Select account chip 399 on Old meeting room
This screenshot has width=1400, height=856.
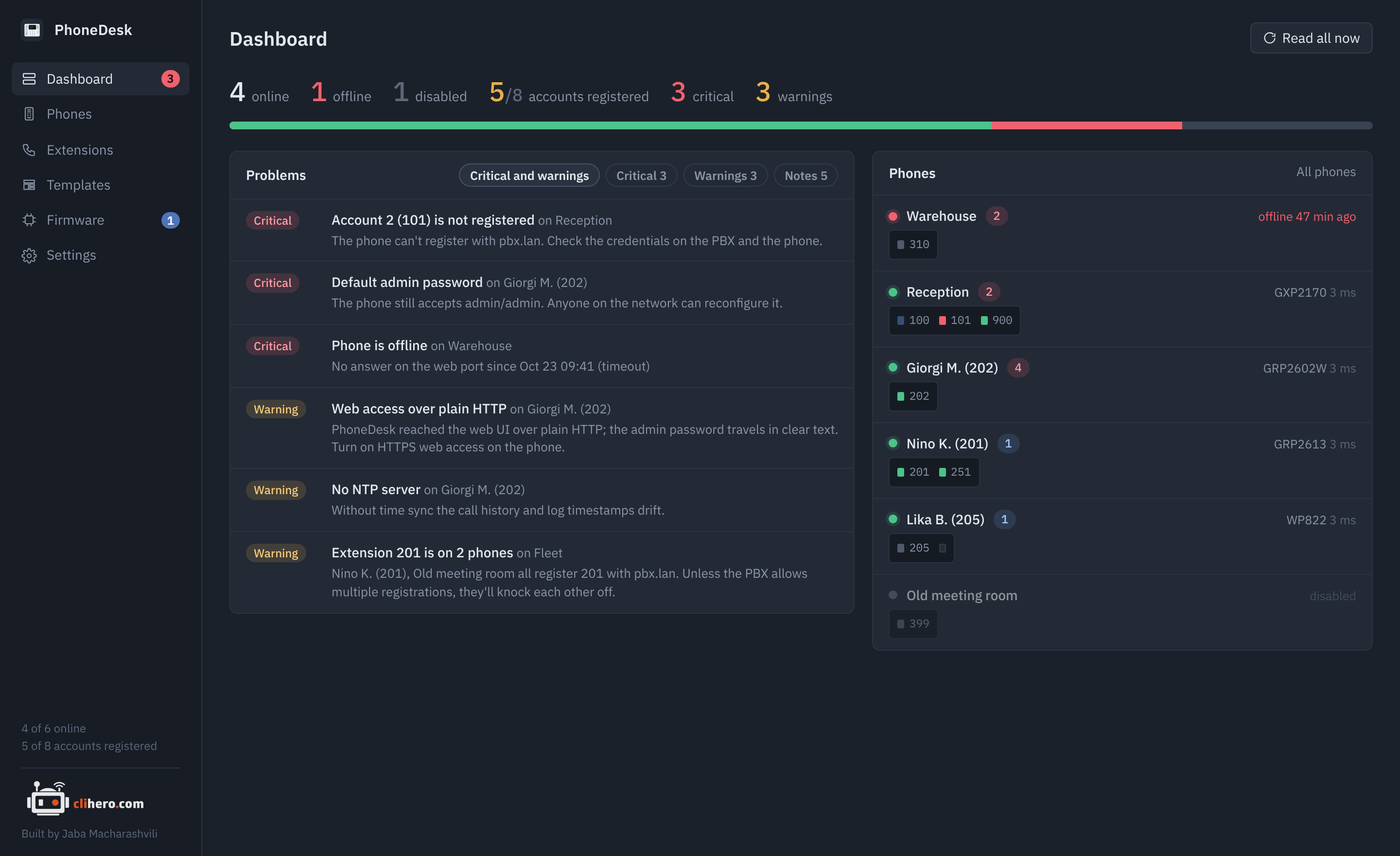coord(912,624)
